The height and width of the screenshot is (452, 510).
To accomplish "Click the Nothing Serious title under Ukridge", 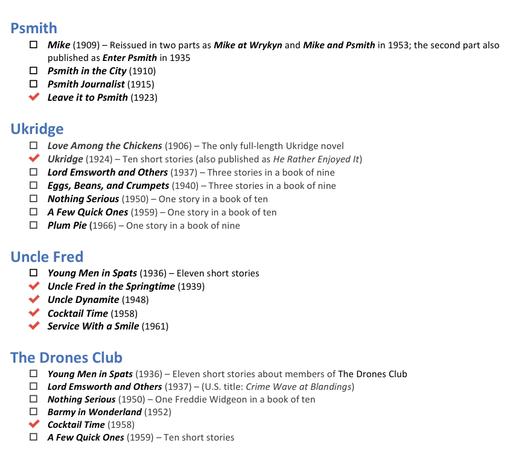I will [x=83, y=199].
